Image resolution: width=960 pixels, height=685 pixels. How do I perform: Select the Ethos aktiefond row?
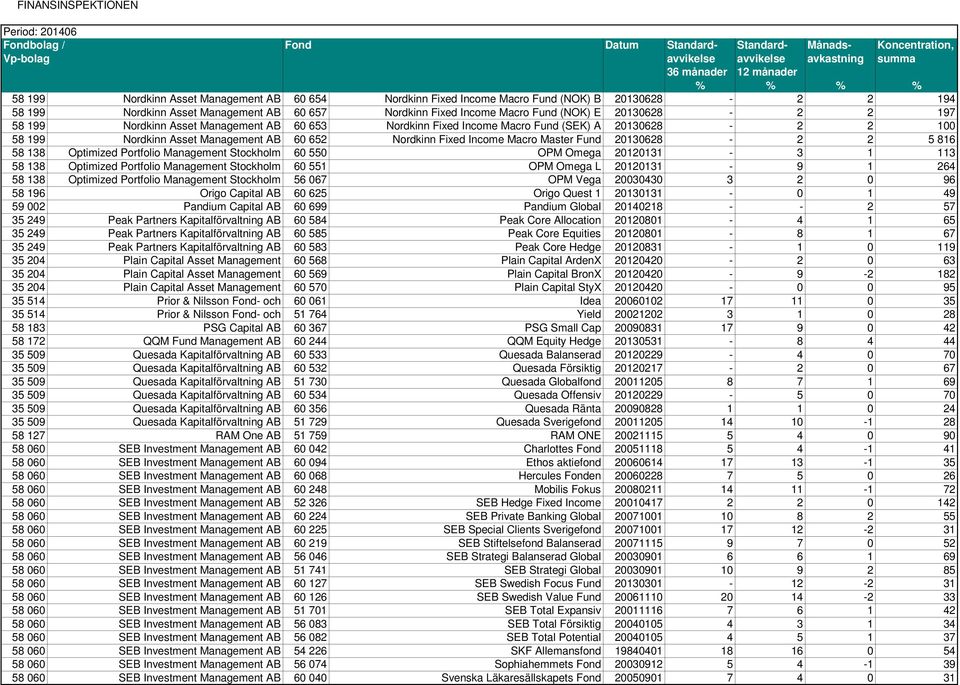(x=479, y=463)
